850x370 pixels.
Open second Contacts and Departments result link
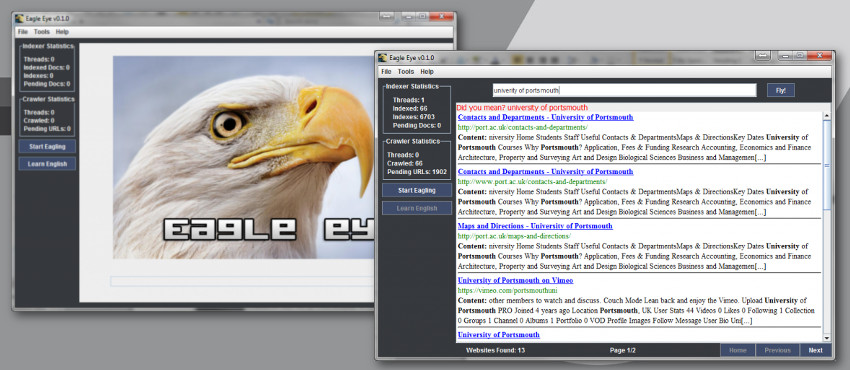coord(545,171)
